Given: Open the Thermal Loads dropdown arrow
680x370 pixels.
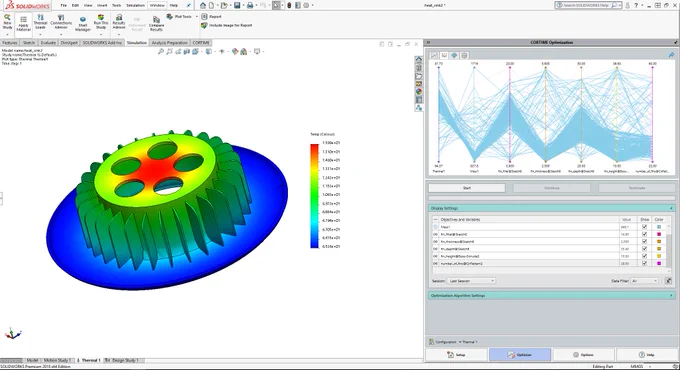Looking at the screenshot, I should pyautogui.click(x=40, y=34).
